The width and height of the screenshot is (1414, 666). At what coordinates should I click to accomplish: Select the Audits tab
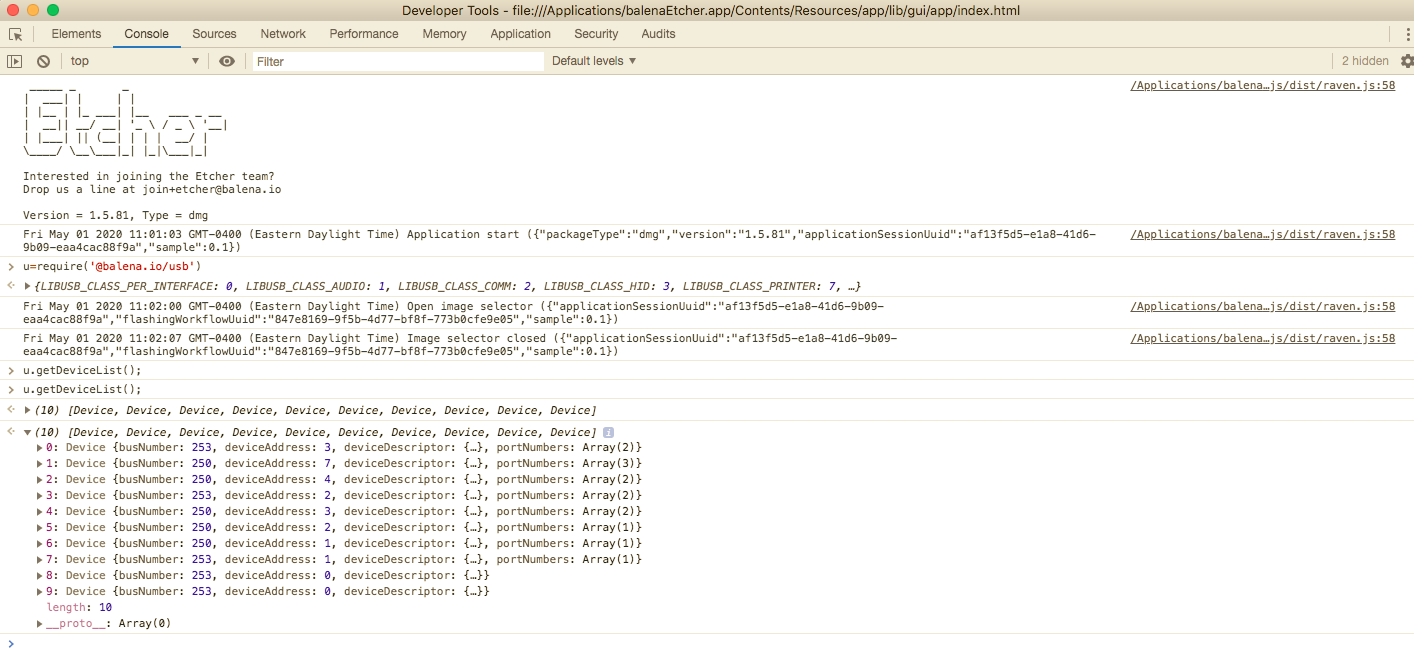tap(658, 34)
